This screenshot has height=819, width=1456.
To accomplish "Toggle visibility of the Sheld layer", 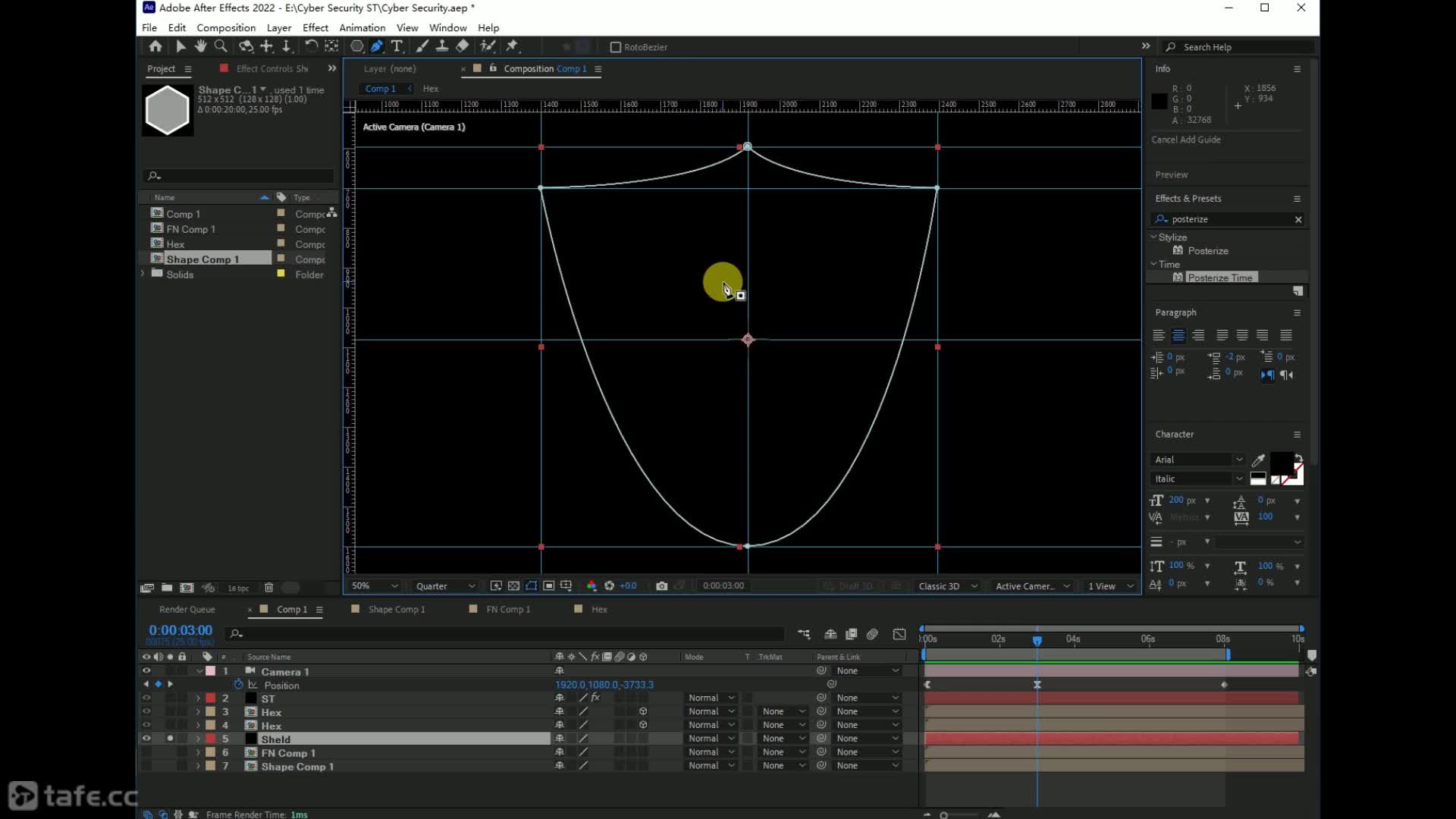I will point(146,739).
